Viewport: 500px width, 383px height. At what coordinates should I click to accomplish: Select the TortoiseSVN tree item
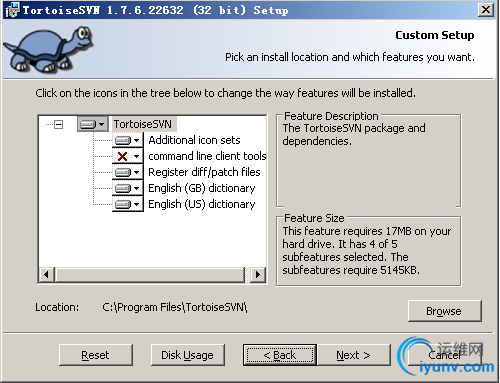point(143,124)
